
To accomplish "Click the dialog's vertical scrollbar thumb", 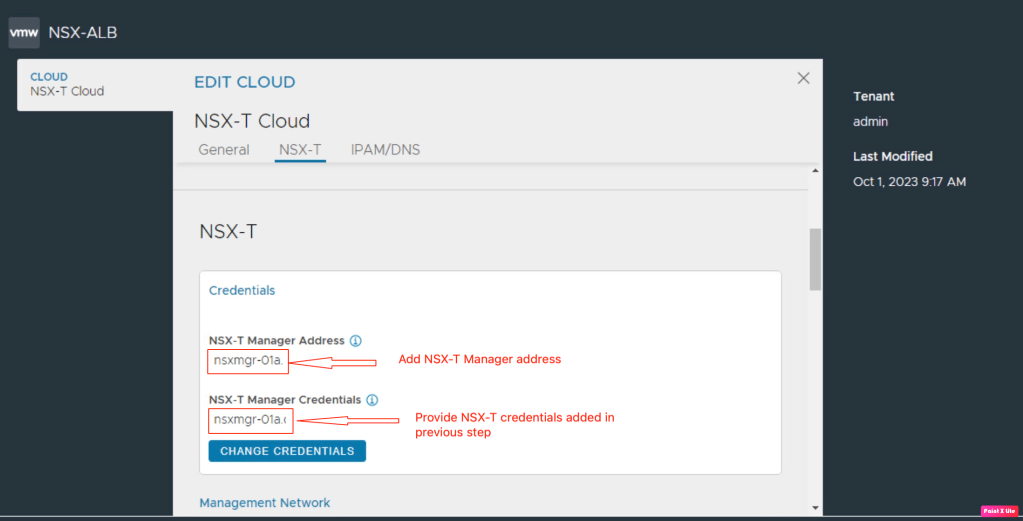I will (815, 258).
